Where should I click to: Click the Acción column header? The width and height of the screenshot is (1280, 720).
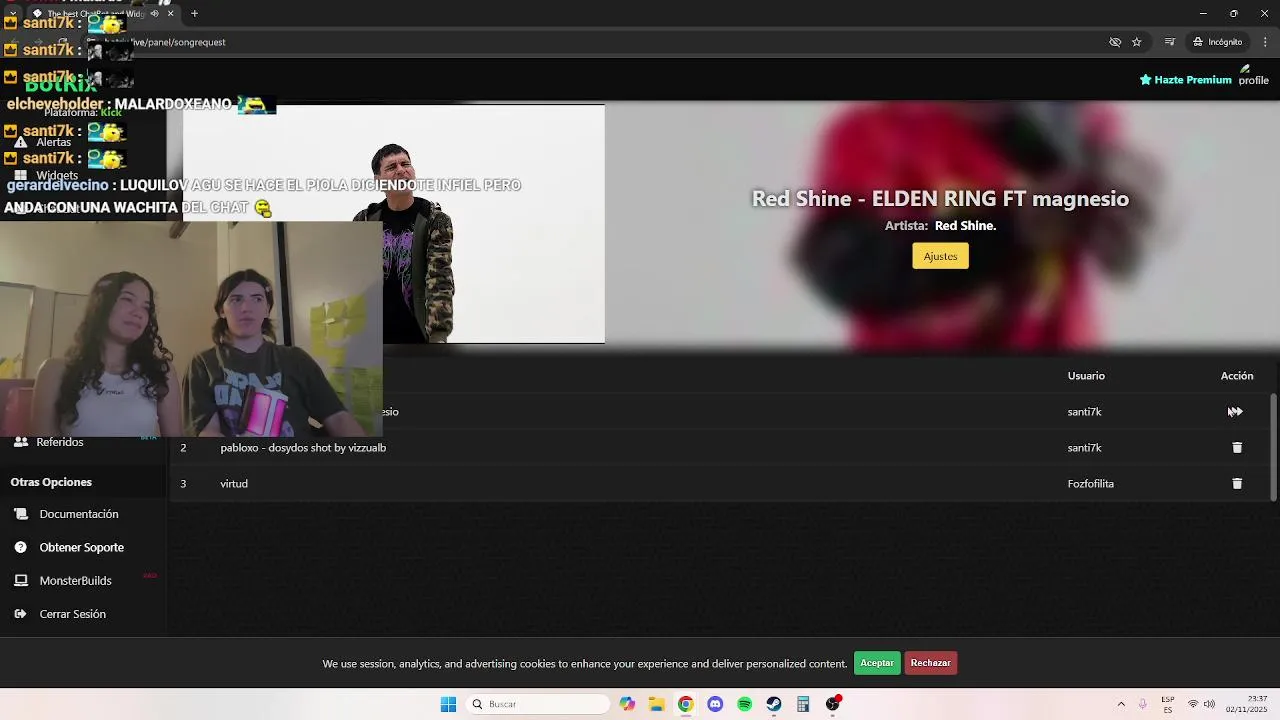tap(1237, 376)
